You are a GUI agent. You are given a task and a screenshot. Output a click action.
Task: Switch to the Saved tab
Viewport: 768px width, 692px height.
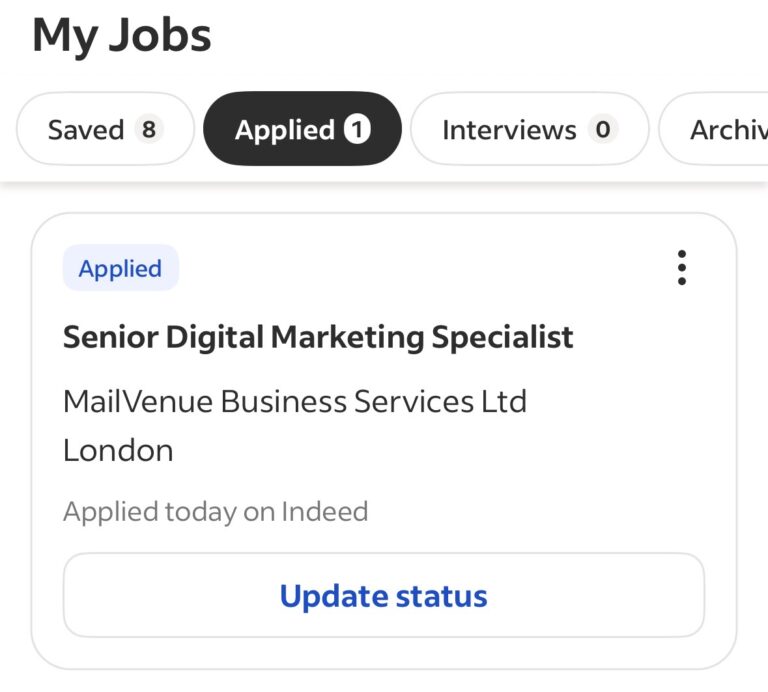point(104,130)
